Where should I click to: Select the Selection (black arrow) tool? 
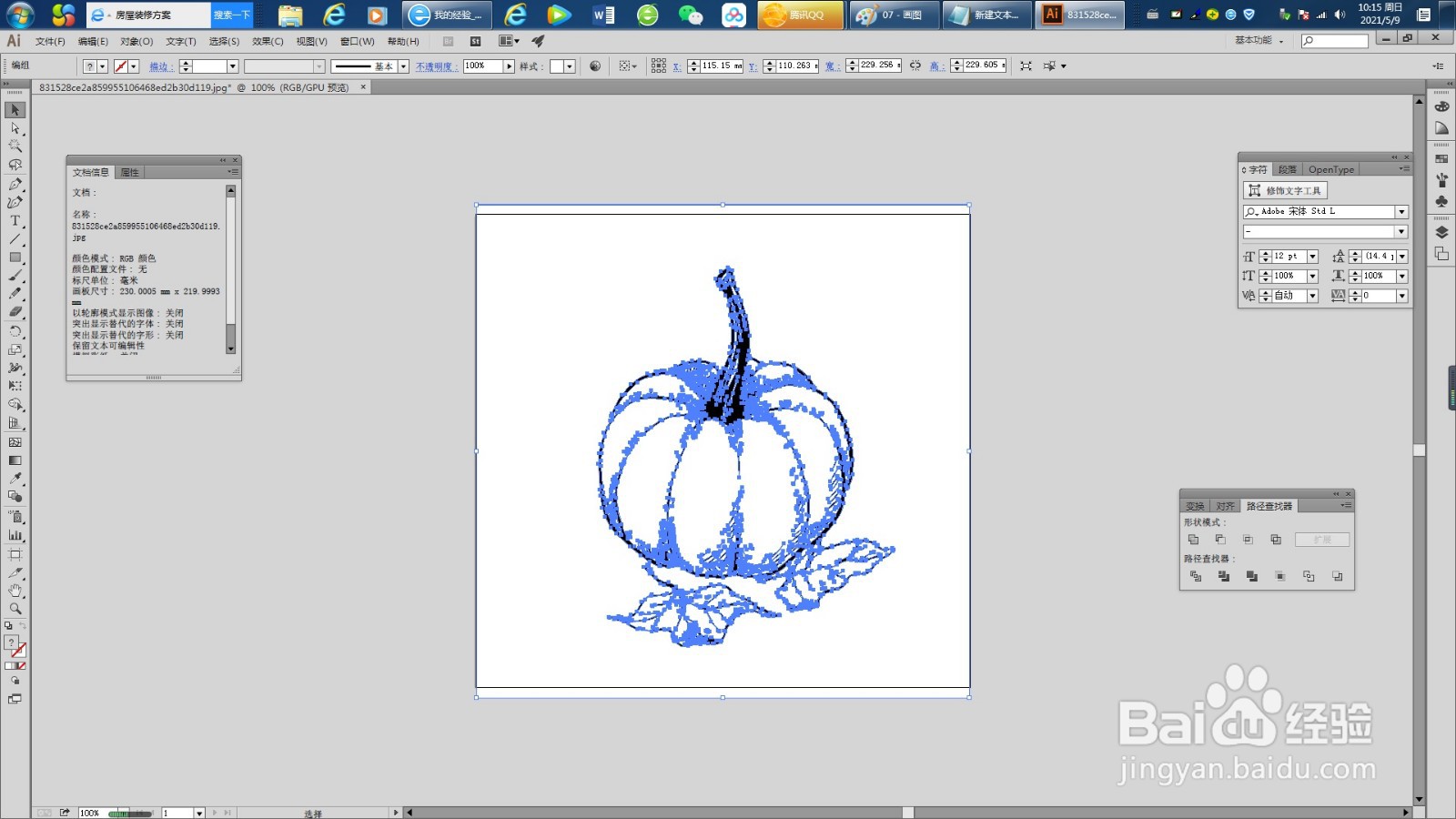[15, 110]
